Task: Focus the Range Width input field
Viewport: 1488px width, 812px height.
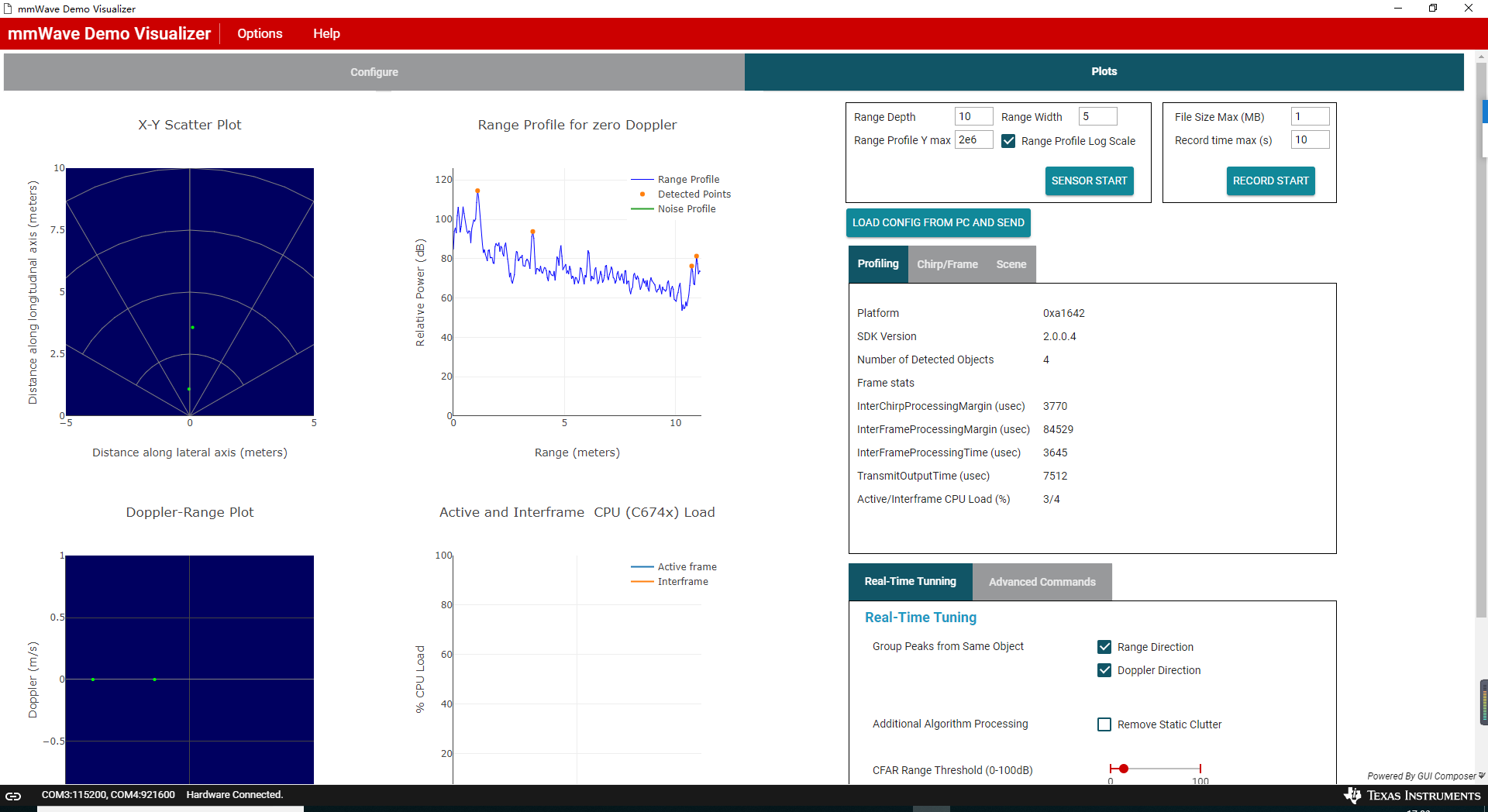Action: coord(1097,116)
